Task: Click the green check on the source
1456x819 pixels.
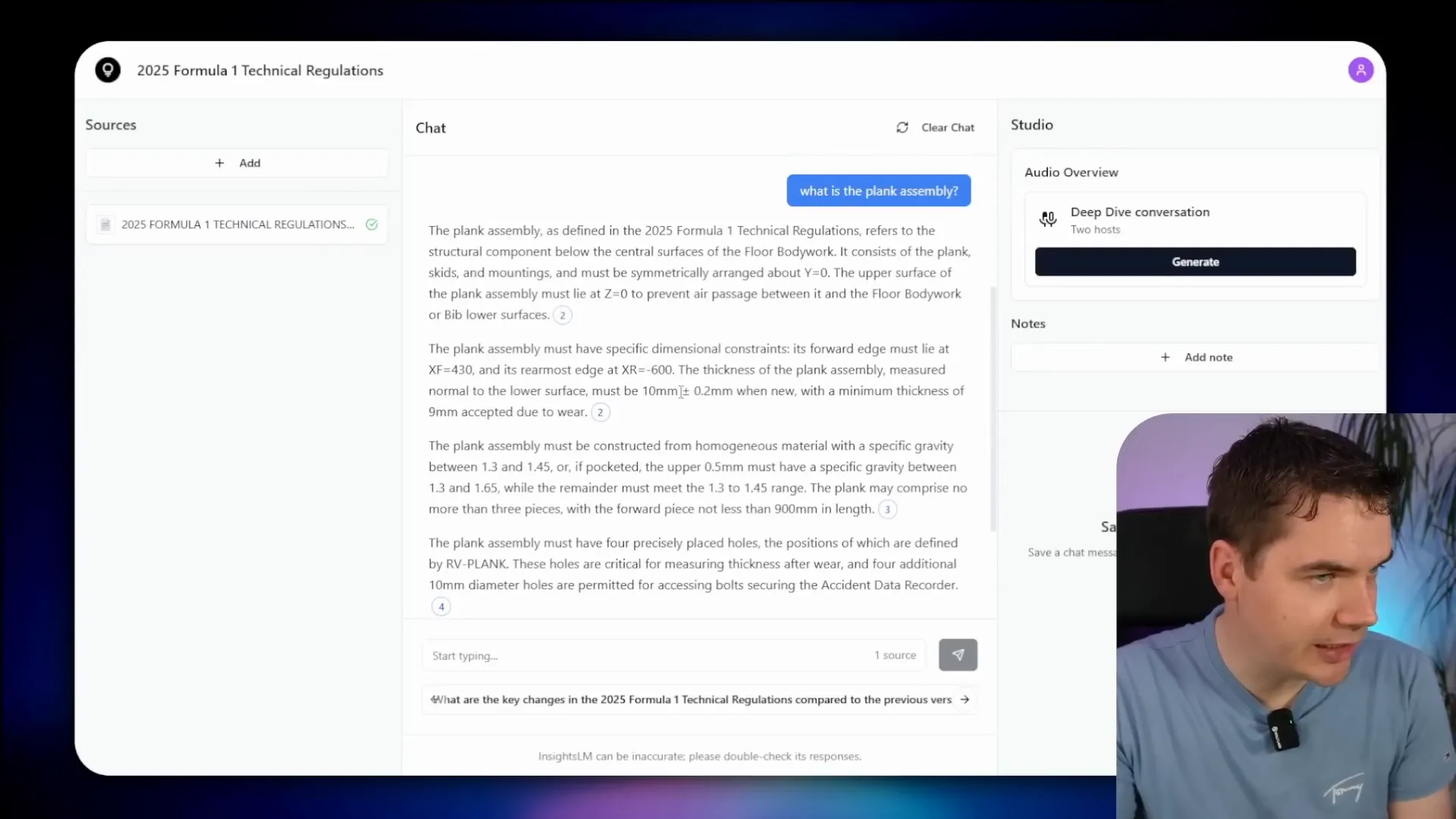Action: tap(372, 224)
